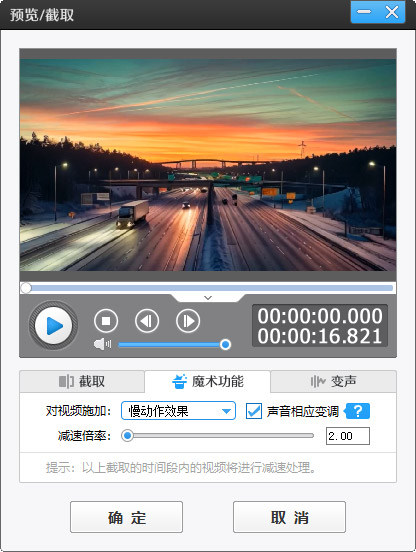The image size is (416, 552).
Task: Open the blue question mark help
Action: [357, 411]
